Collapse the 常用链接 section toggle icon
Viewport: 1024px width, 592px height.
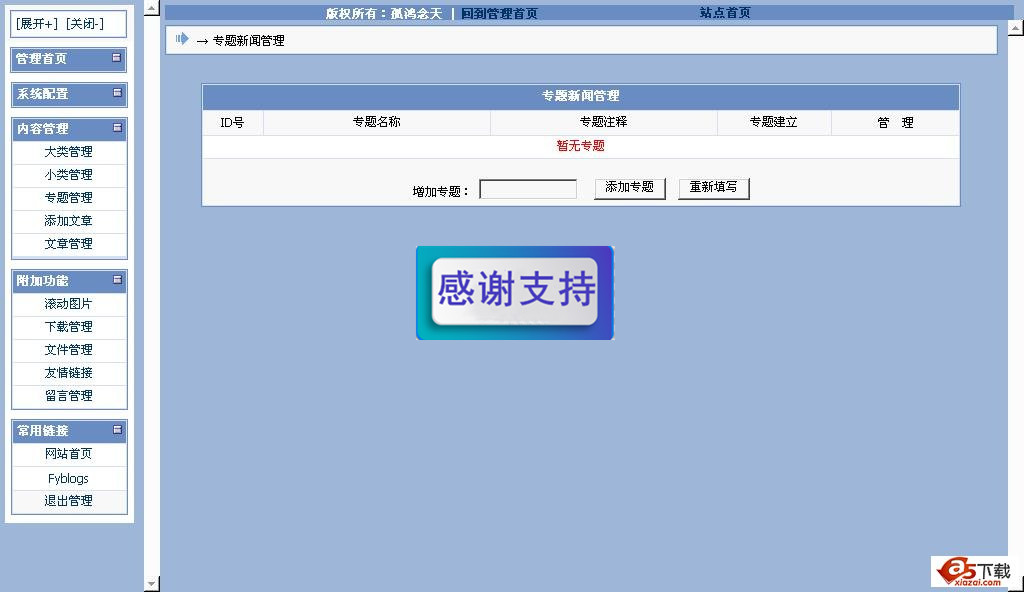click(x=117, y=429)
